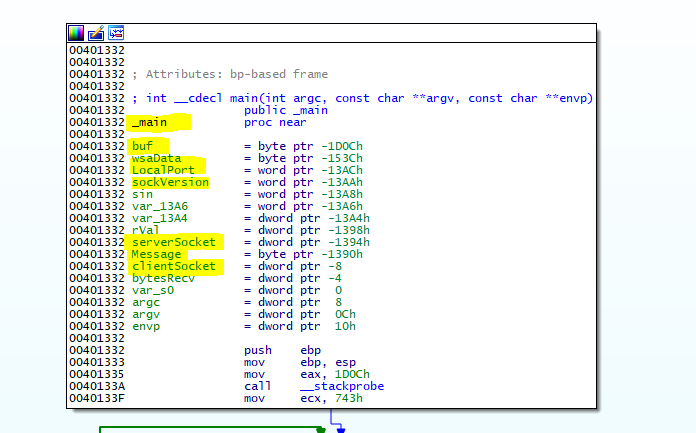Click the address 0040133F
Screen dimensions: 696x433
(97, 398)
